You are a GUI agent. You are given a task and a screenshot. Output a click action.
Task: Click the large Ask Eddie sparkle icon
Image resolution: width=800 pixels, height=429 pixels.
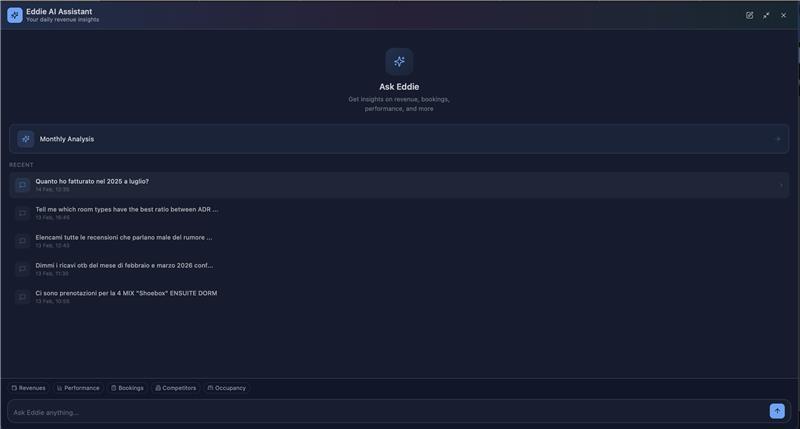tap(399, 62)
